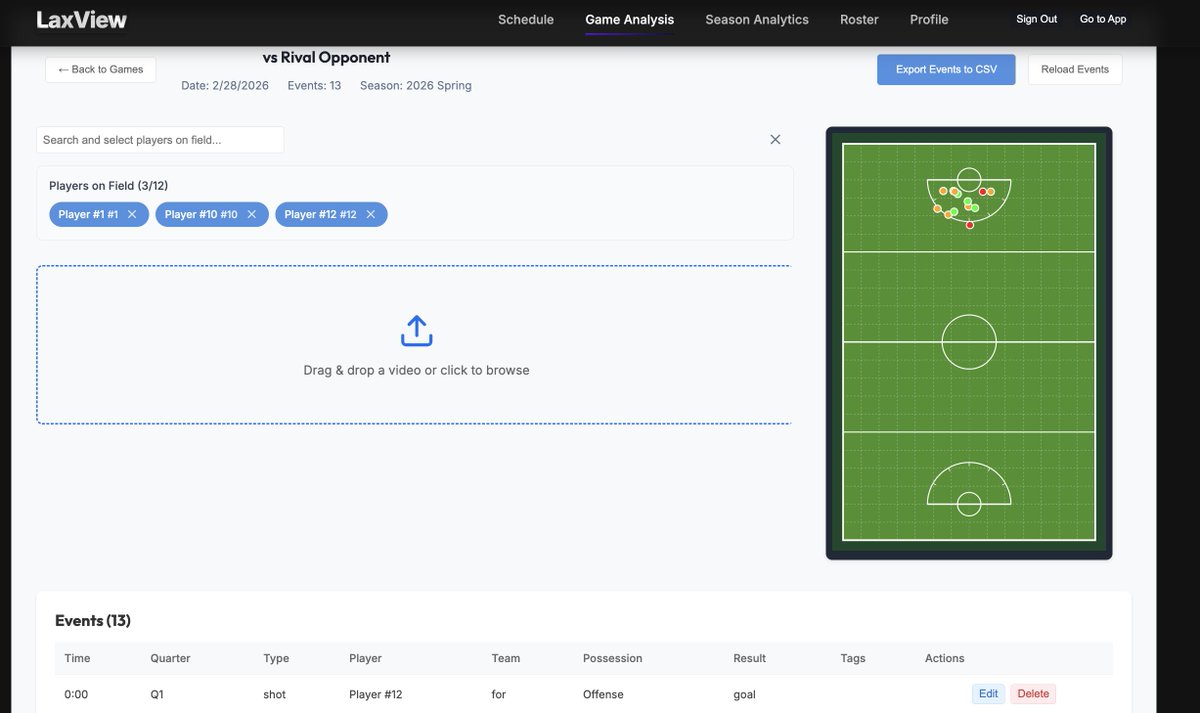The height and width of the screenshot is (713, 1200).
Task: Click the video drag and drop area text
Action: 416,370
